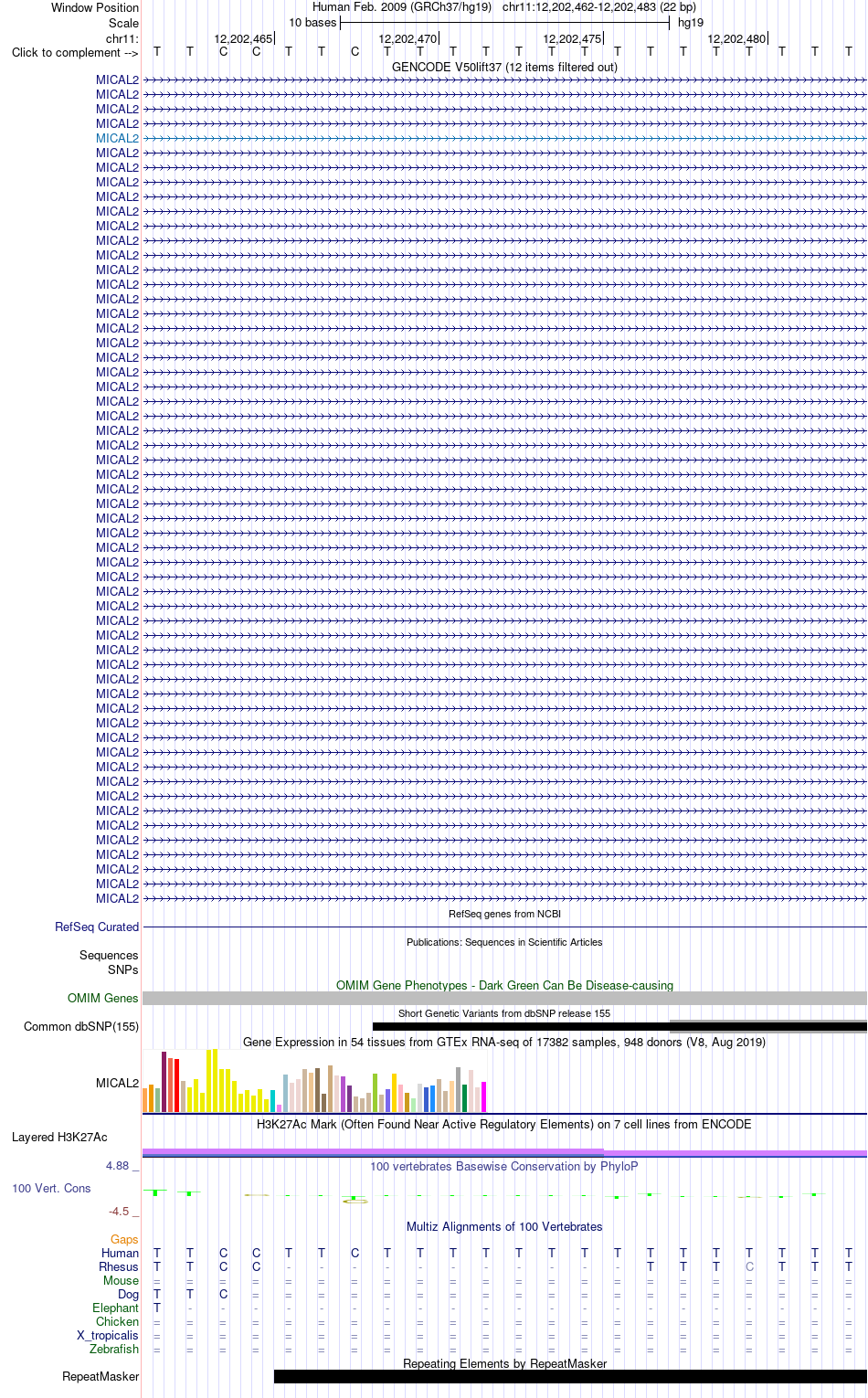The image size is (868, 1398).
Task: Click the Chicken alignment row label
Action: 117,1321
